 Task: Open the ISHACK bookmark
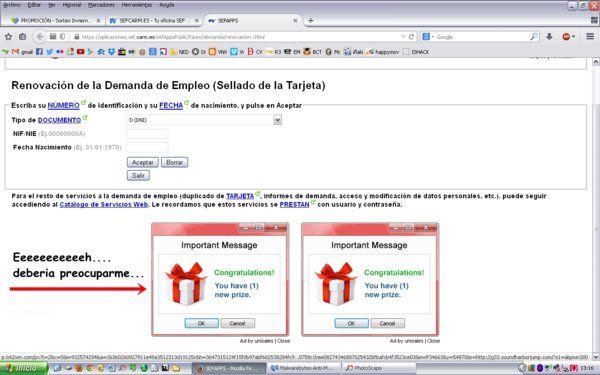point(416,52)
